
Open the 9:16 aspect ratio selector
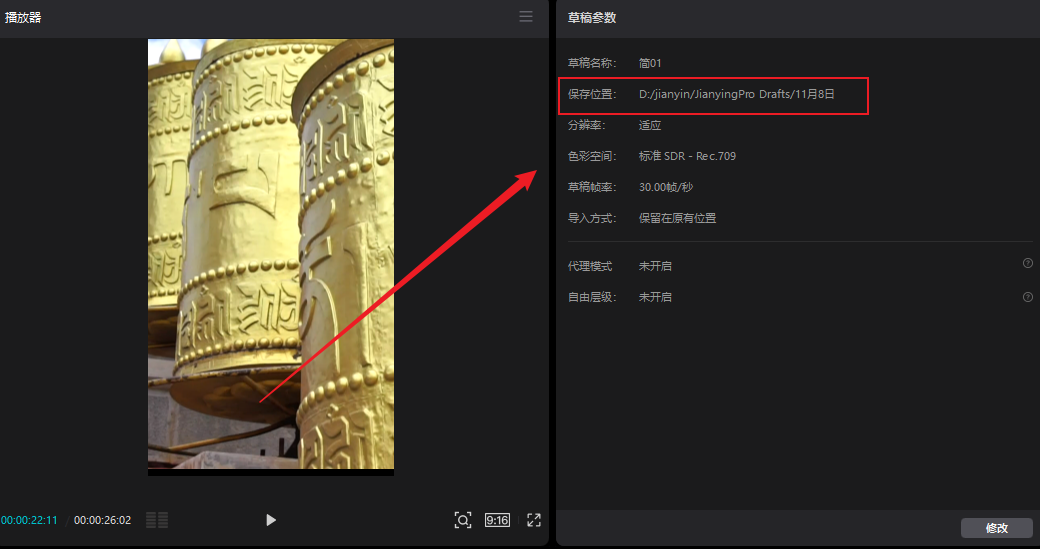(x=497, y=520)
